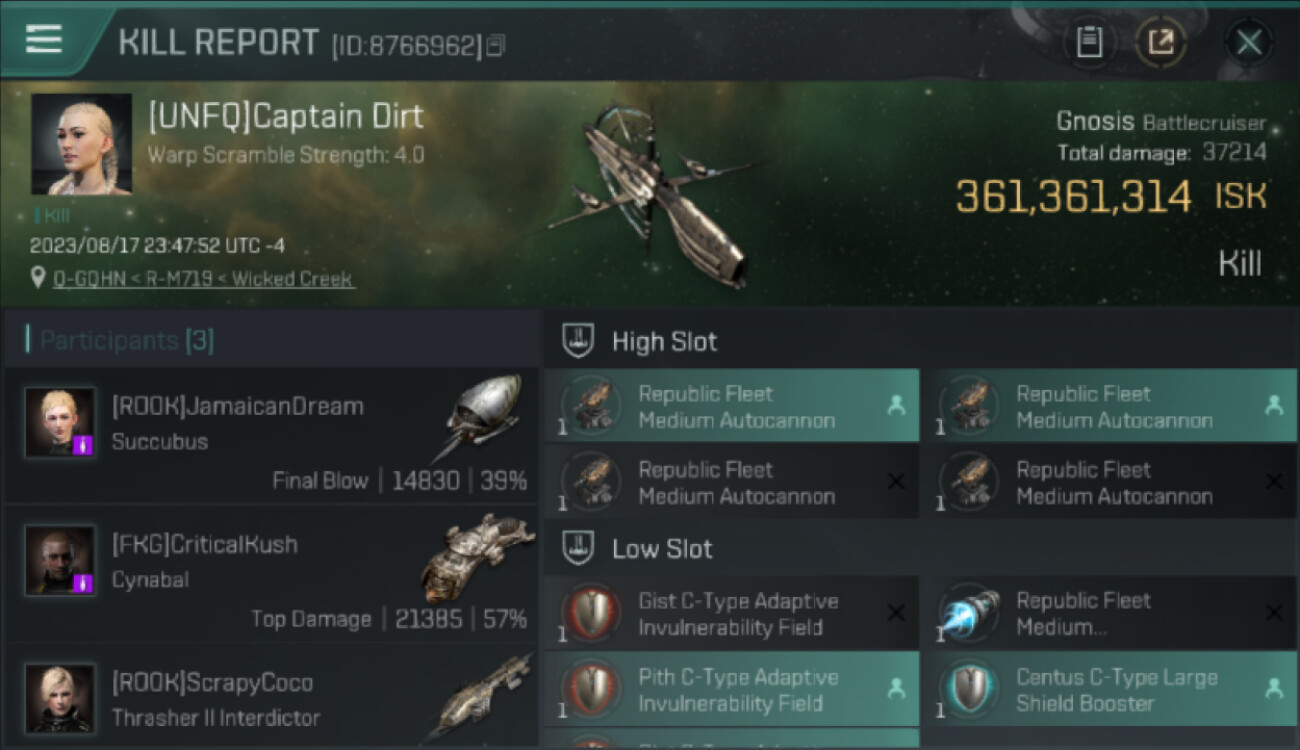The width and height of the screenshot is (1300, 750).
Task: Select JamaicanDream participant entry
Action: [x=271, y=435]
